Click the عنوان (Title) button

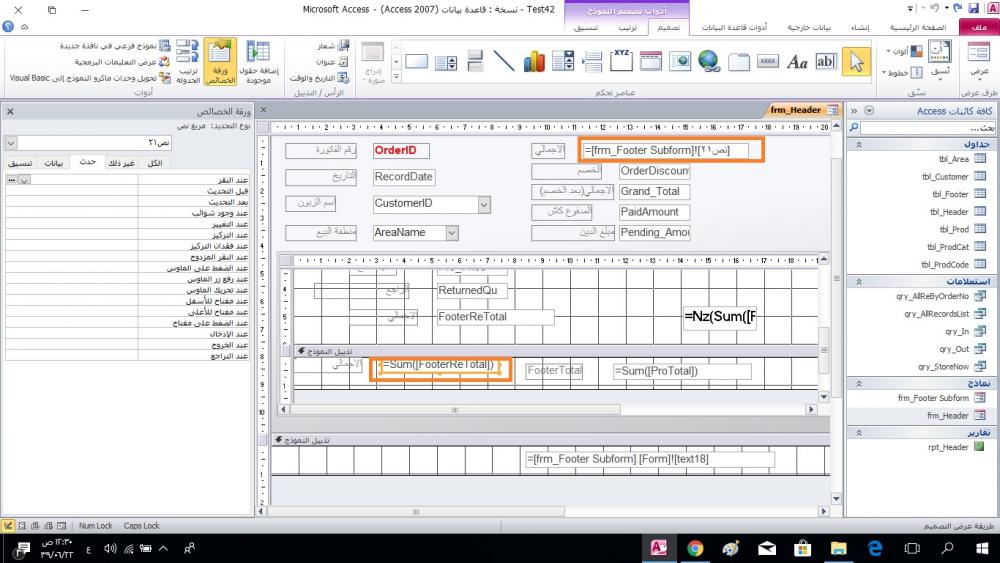coord(332,62)
